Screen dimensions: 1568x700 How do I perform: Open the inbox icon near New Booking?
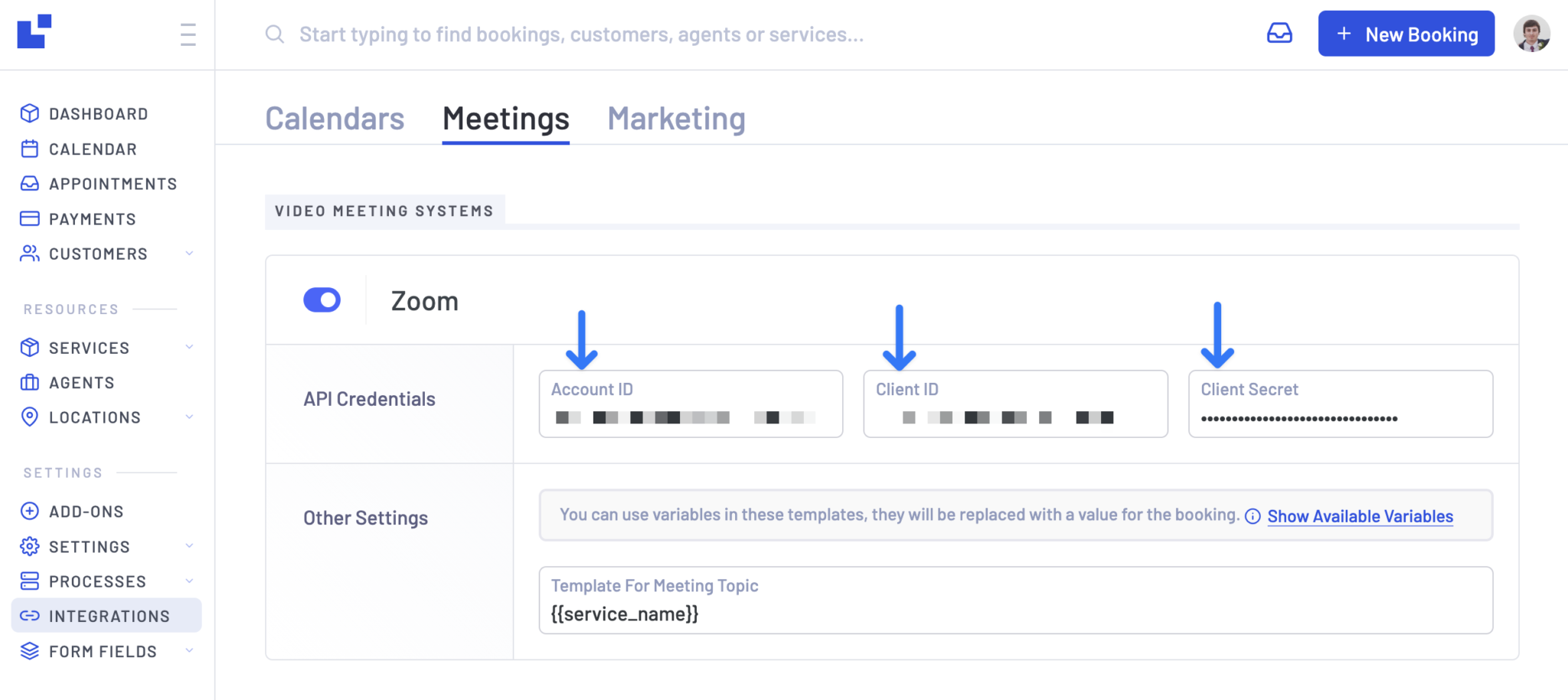(x=1279, y=34)
